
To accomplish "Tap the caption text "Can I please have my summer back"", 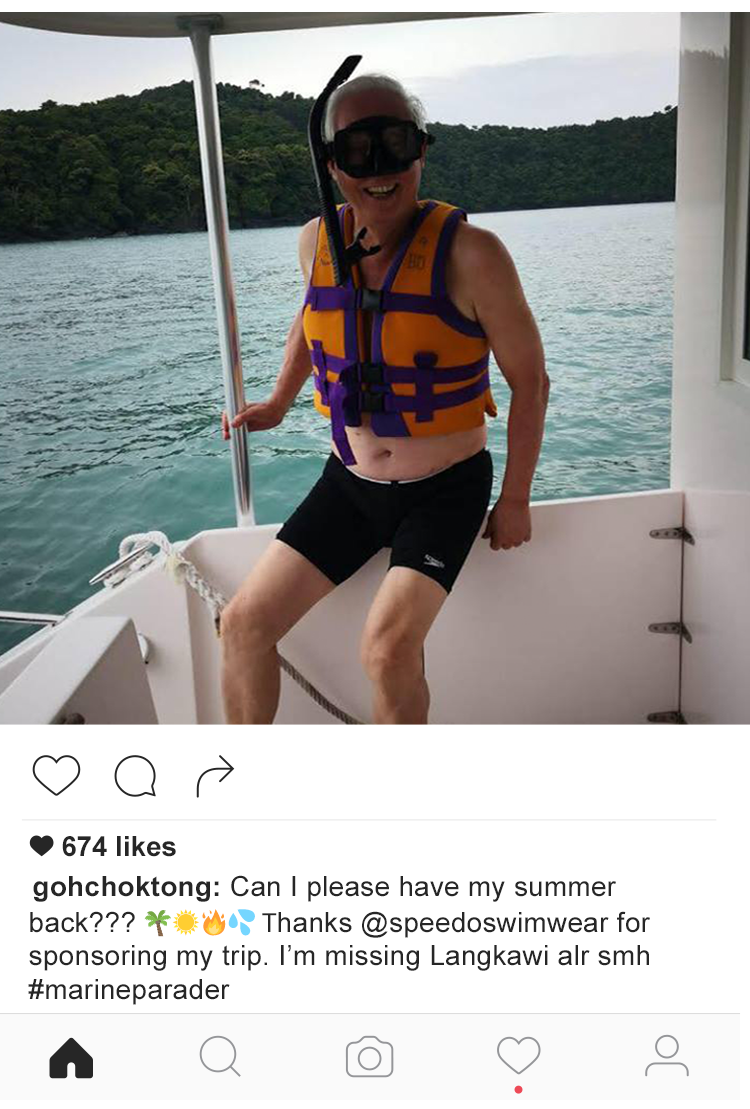I will point(422,888).
